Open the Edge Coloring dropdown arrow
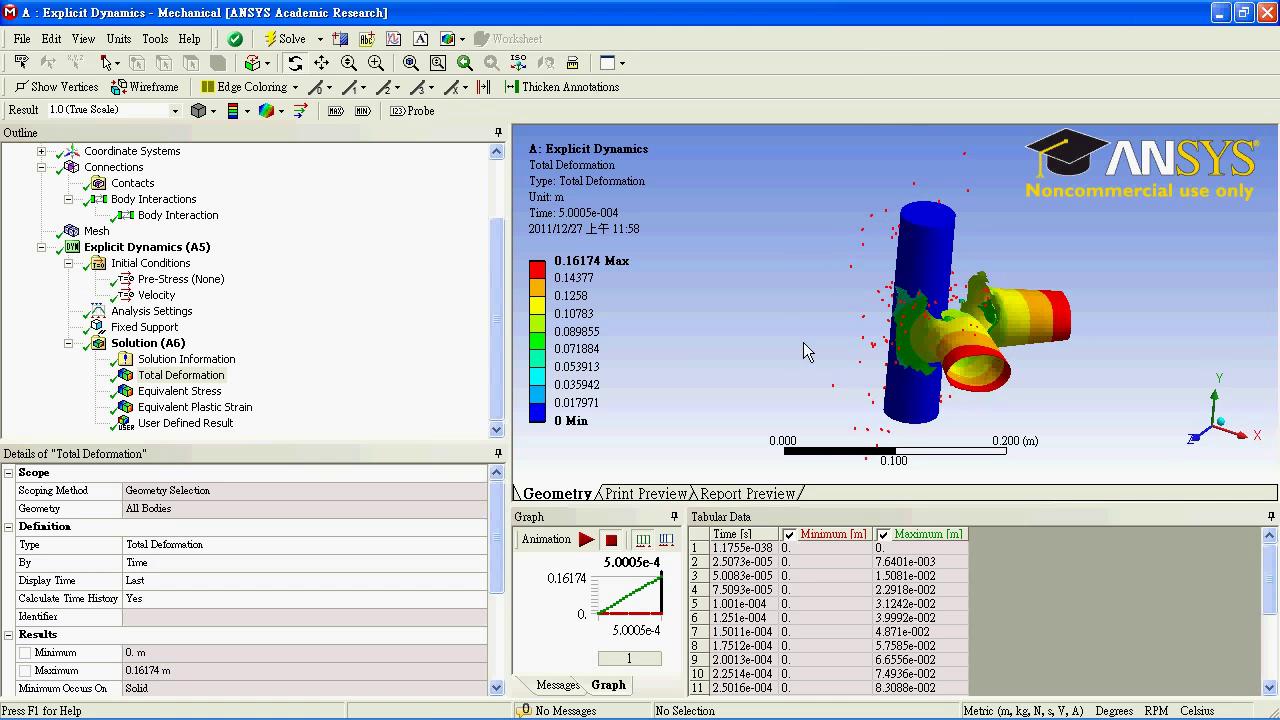 (295, 87)
